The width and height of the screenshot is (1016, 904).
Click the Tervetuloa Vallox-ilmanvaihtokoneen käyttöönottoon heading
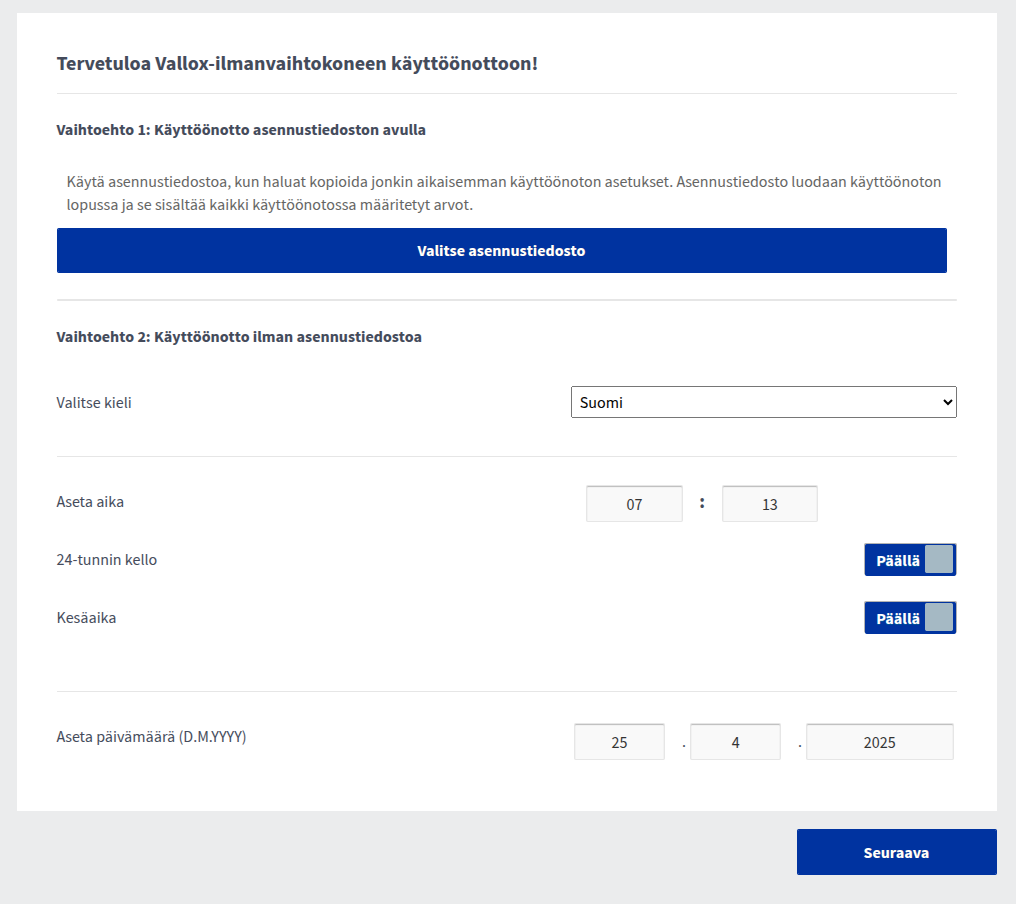tap(297, 64)
